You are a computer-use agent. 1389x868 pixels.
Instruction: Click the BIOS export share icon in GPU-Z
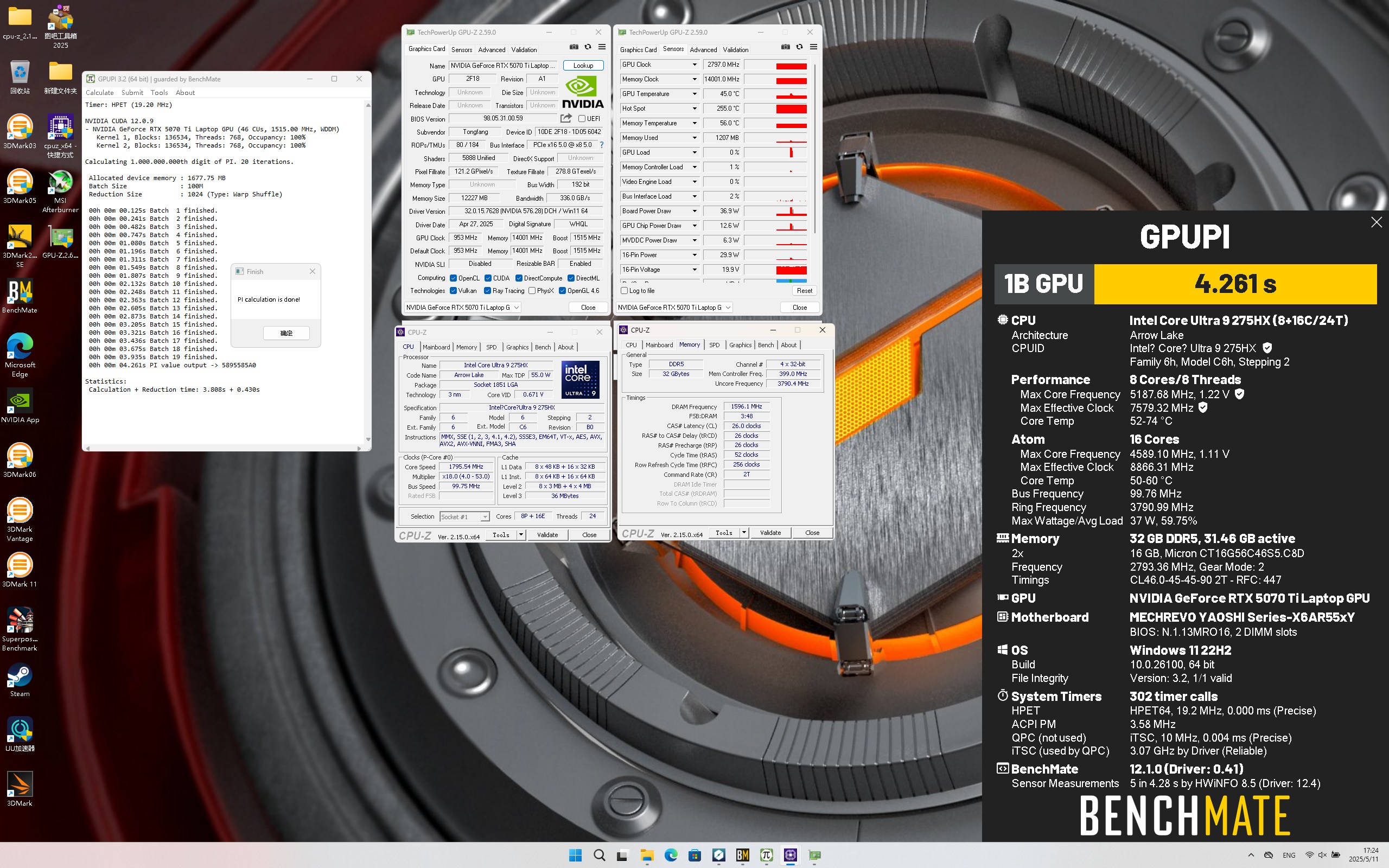point(566,118)
